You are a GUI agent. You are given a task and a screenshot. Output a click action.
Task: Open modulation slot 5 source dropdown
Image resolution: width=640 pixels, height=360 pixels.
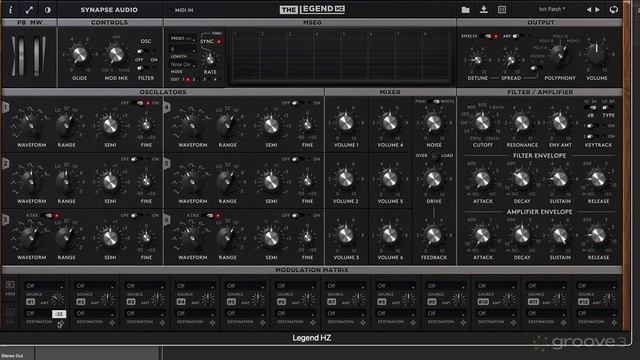coord(245,286)
